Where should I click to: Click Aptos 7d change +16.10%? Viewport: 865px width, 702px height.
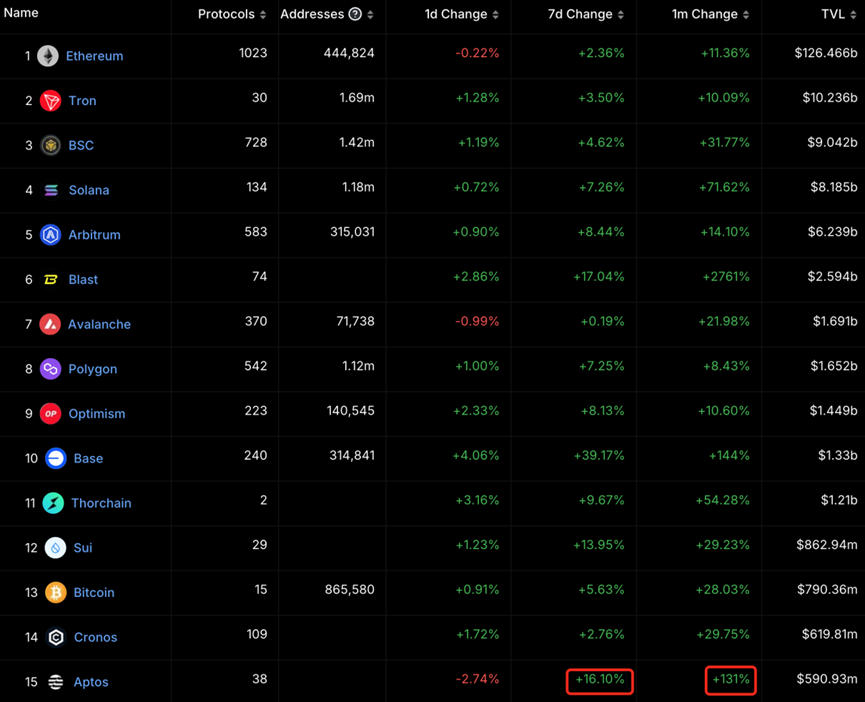[x=600, y=679]
